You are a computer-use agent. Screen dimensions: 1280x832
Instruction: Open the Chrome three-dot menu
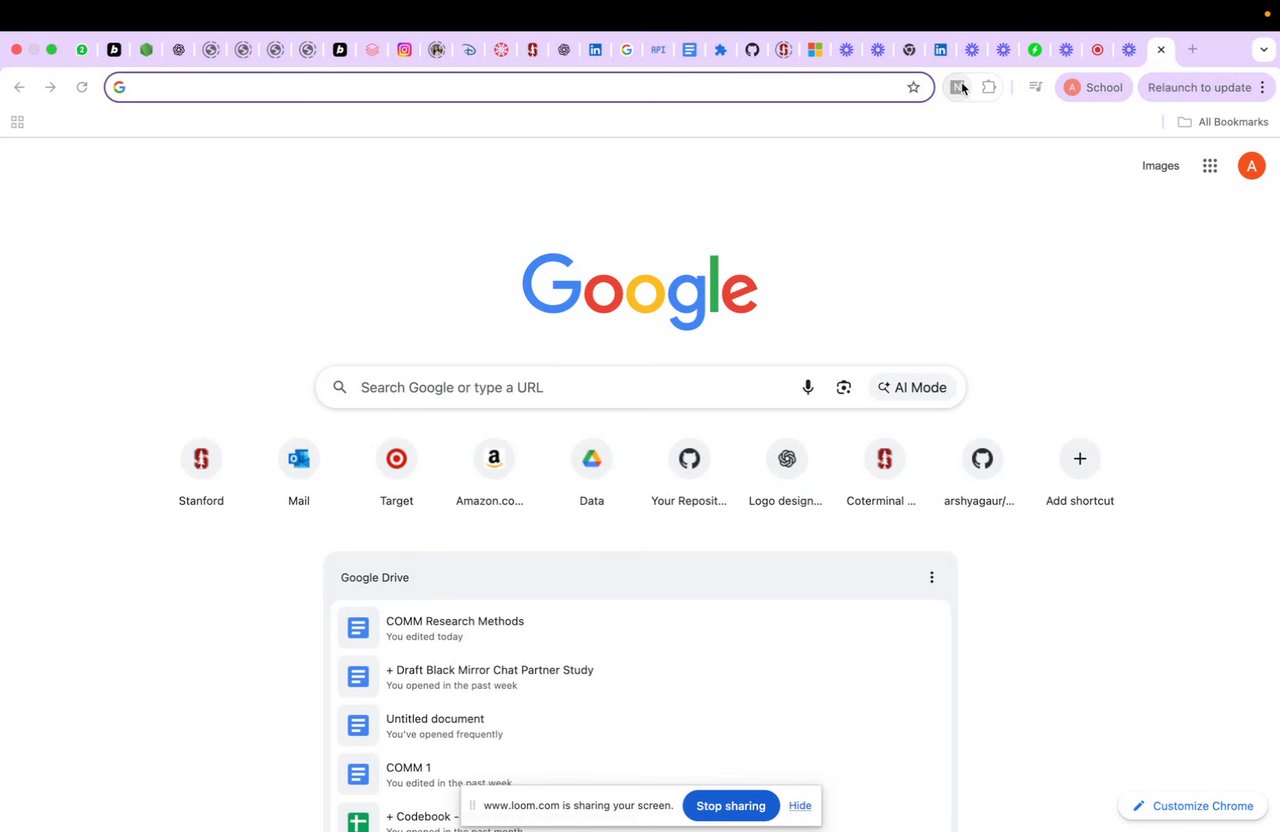1262,87
